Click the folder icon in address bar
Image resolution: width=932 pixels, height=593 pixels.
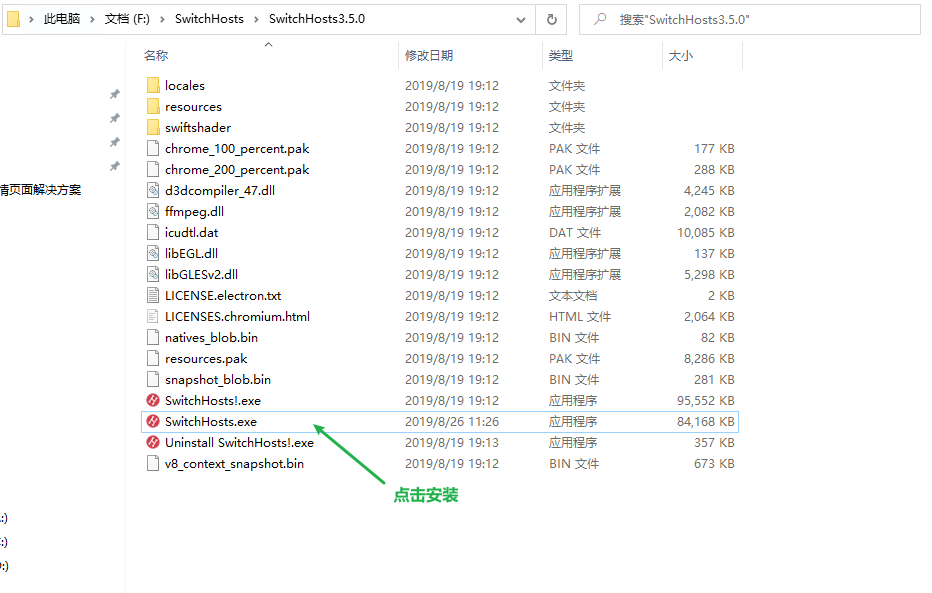click(x=13, y=19)
